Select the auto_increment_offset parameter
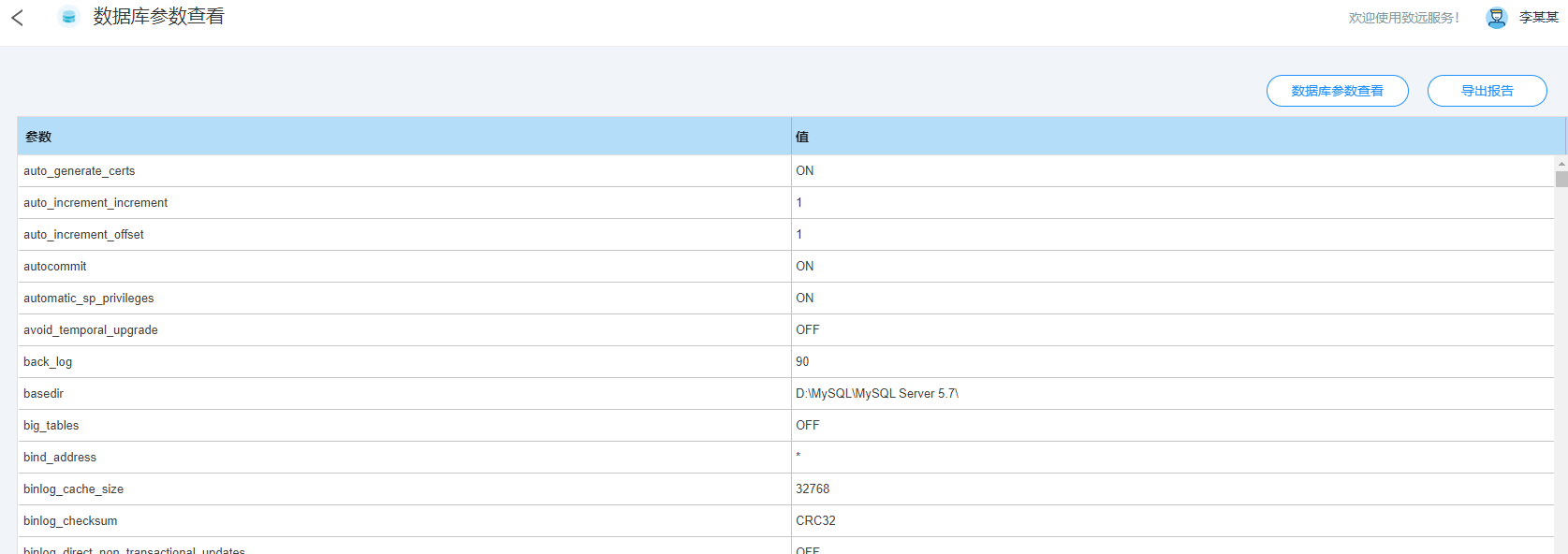The height and width of the screenshot is (554, 1568). (83, 235)
